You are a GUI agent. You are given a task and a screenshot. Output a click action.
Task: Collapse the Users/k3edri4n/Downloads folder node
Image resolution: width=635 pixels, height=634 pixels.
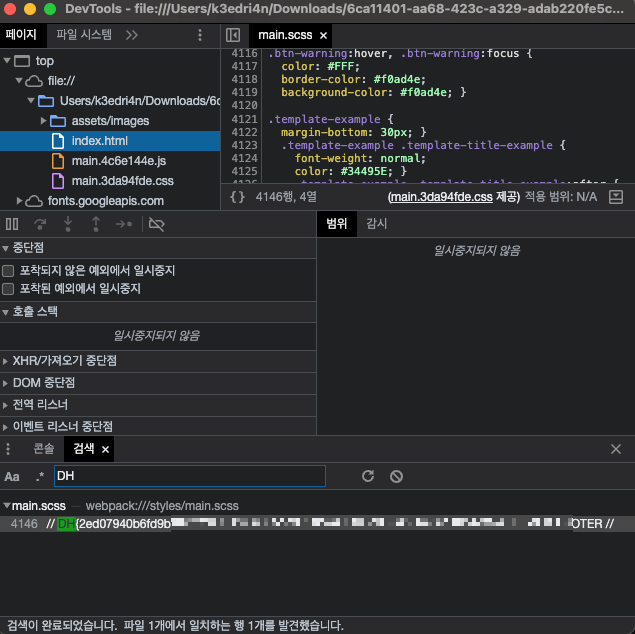31,100
